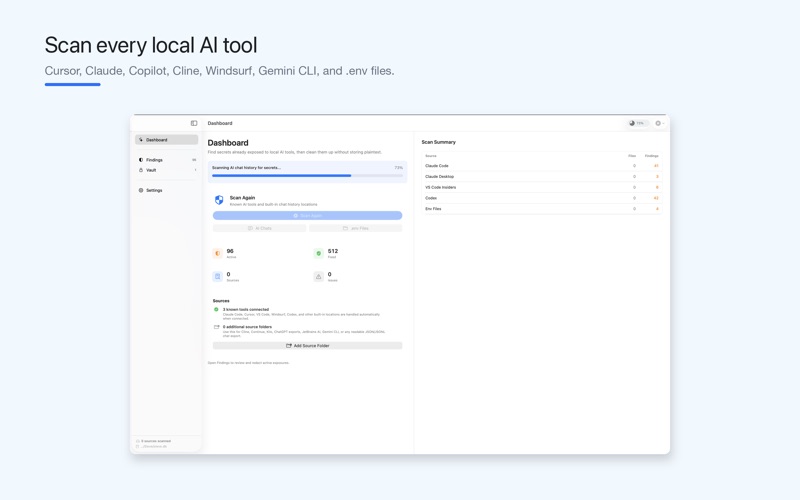The image size is (800, 500).
Task: Click the 73% progress label
Action: pyautogui.click(x=398, y=167)
